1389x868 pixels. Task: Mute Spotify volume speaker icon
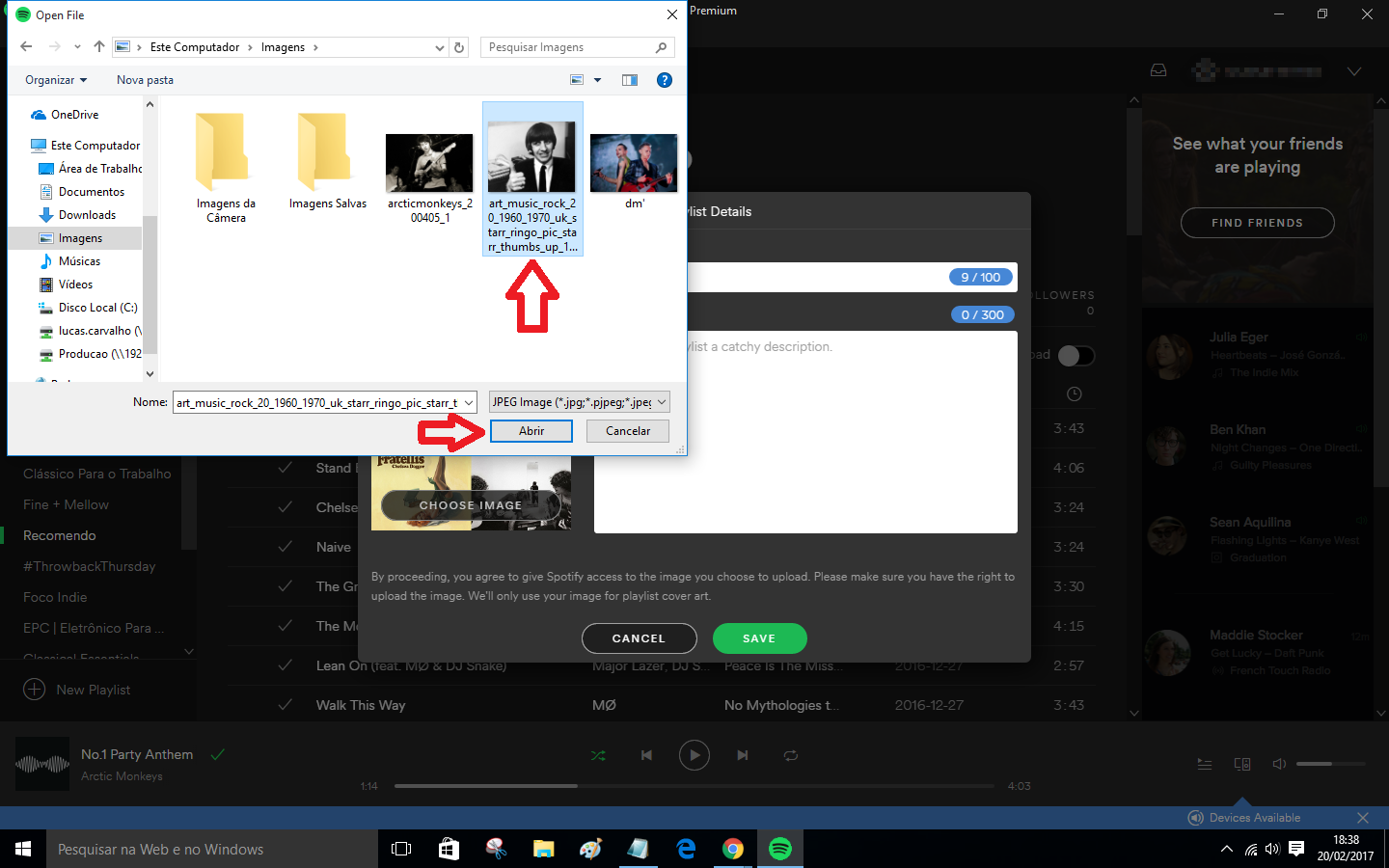pyautogui.click(x=1279, y=764)
